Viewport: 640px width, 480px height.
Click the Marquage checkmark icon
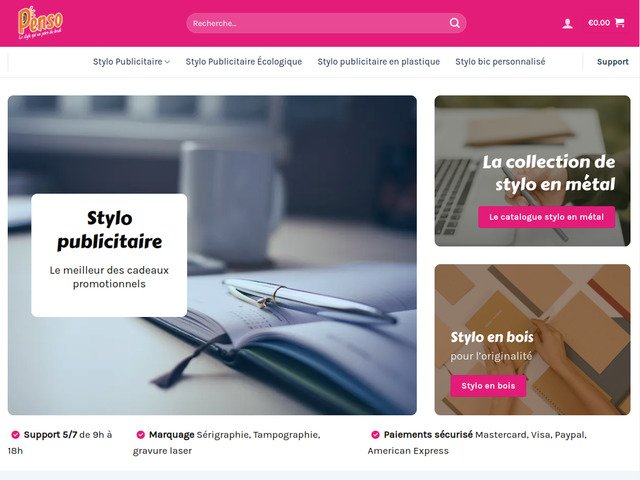click(x=140, y=435)
